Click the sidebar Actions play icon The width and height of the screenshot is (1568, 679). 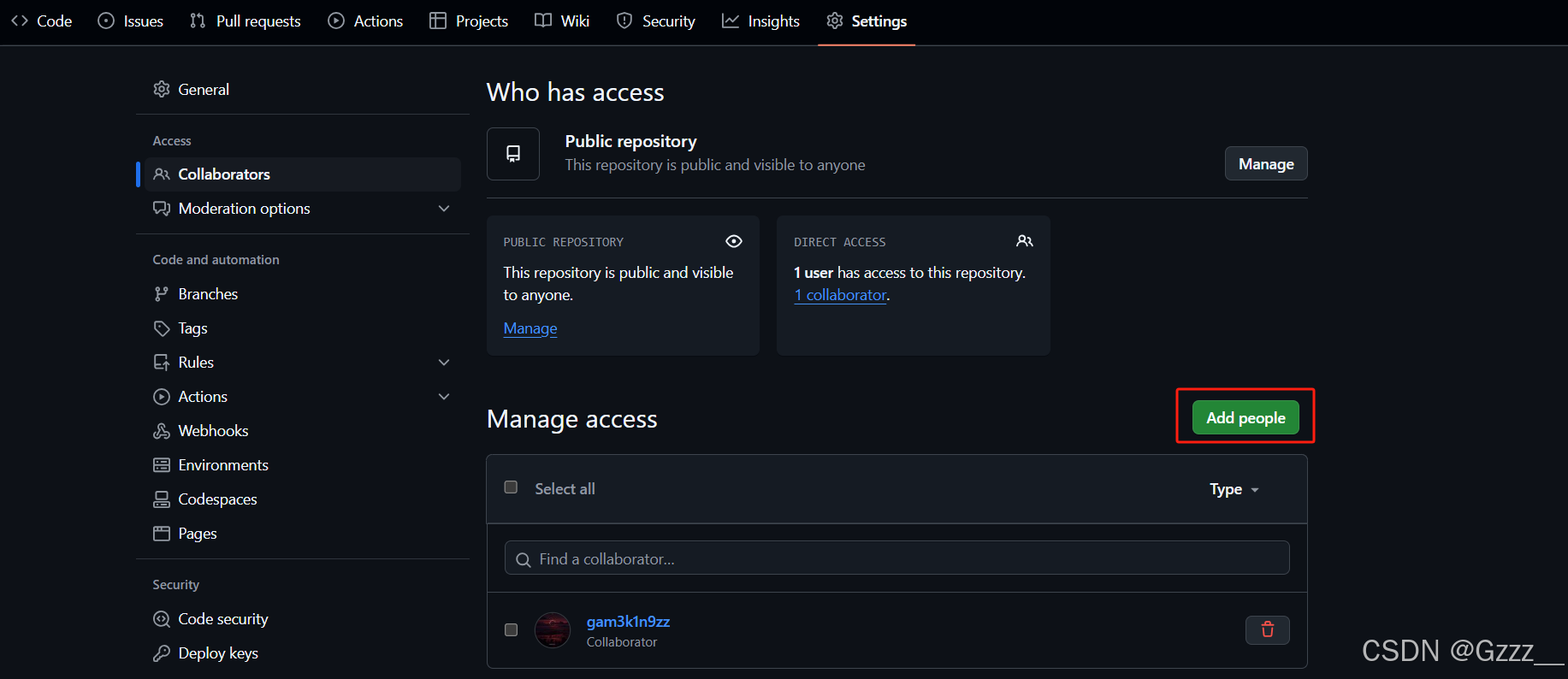tap(162, 396)
